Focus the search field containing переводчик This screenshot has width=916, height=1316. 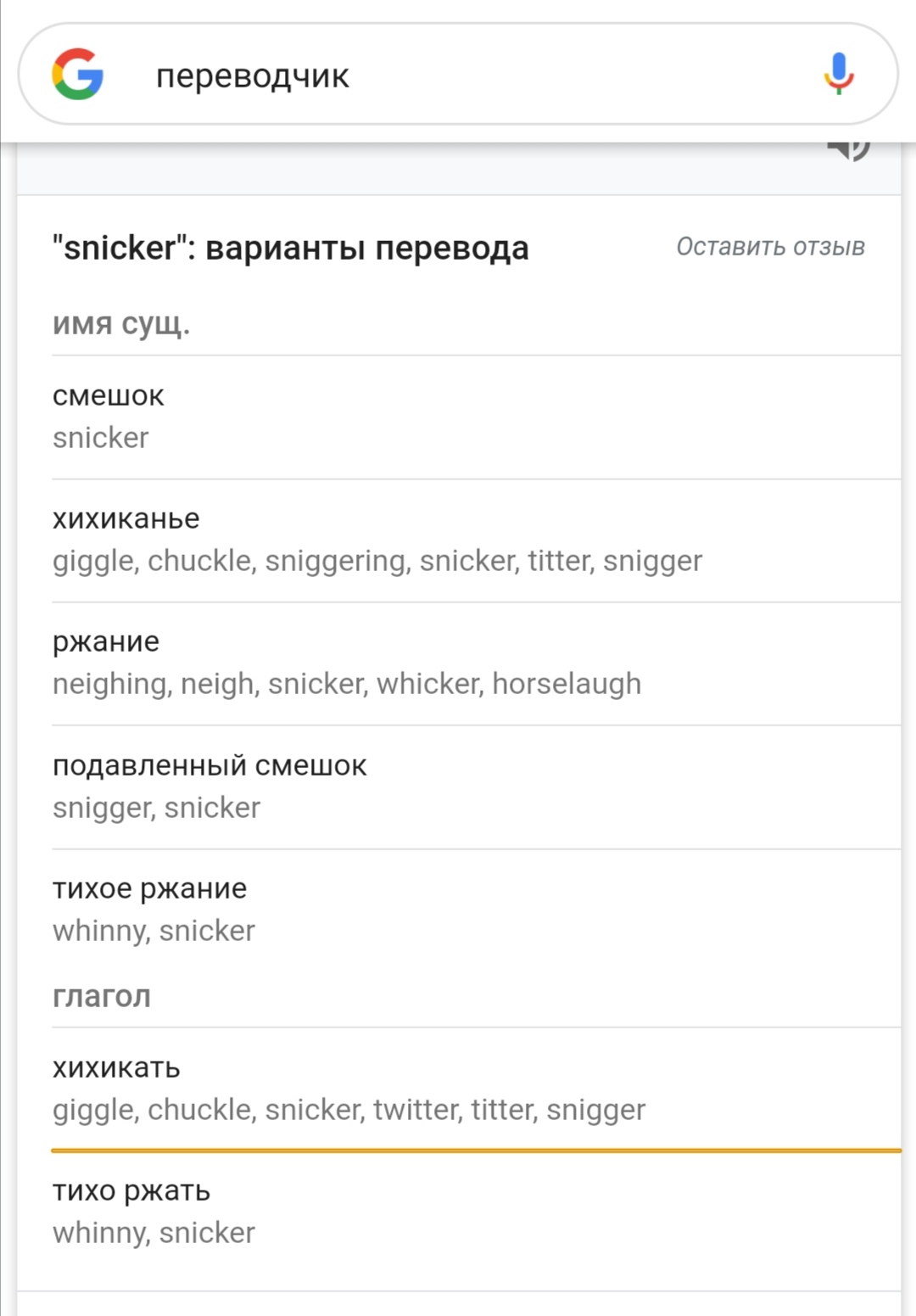point(458,75)
